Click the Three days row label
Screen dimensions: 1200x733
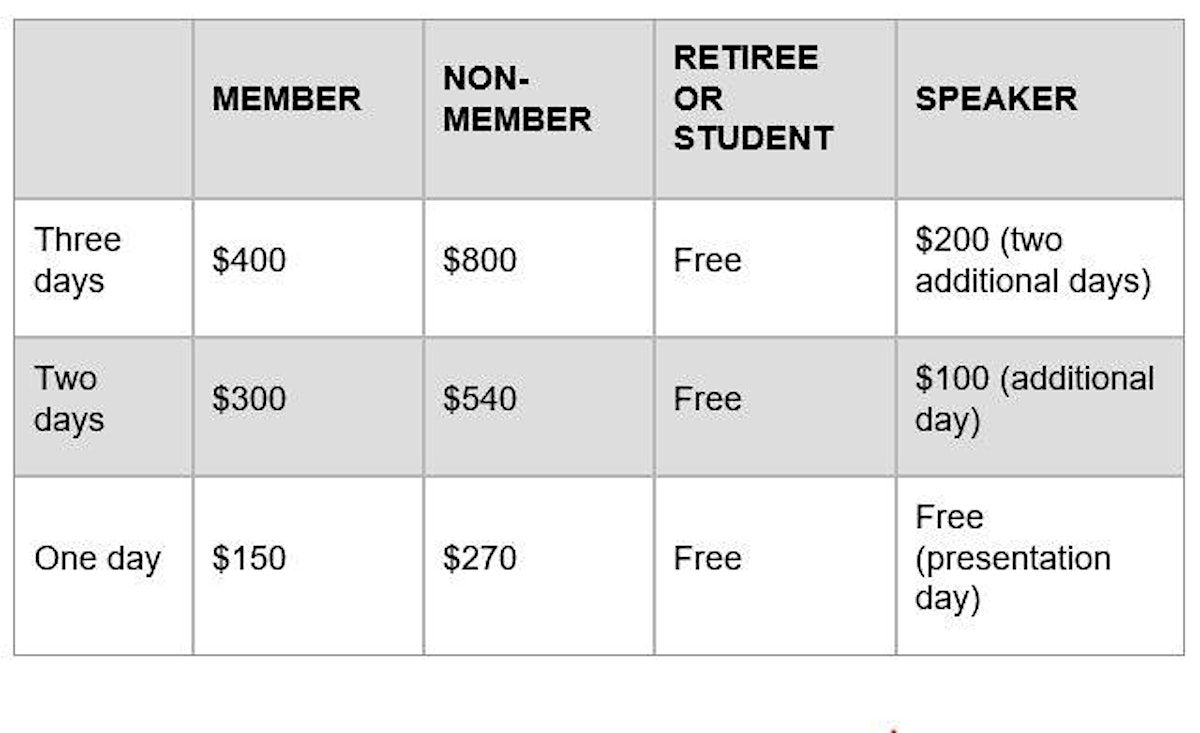pyautogui.click(x=77, y=260)
